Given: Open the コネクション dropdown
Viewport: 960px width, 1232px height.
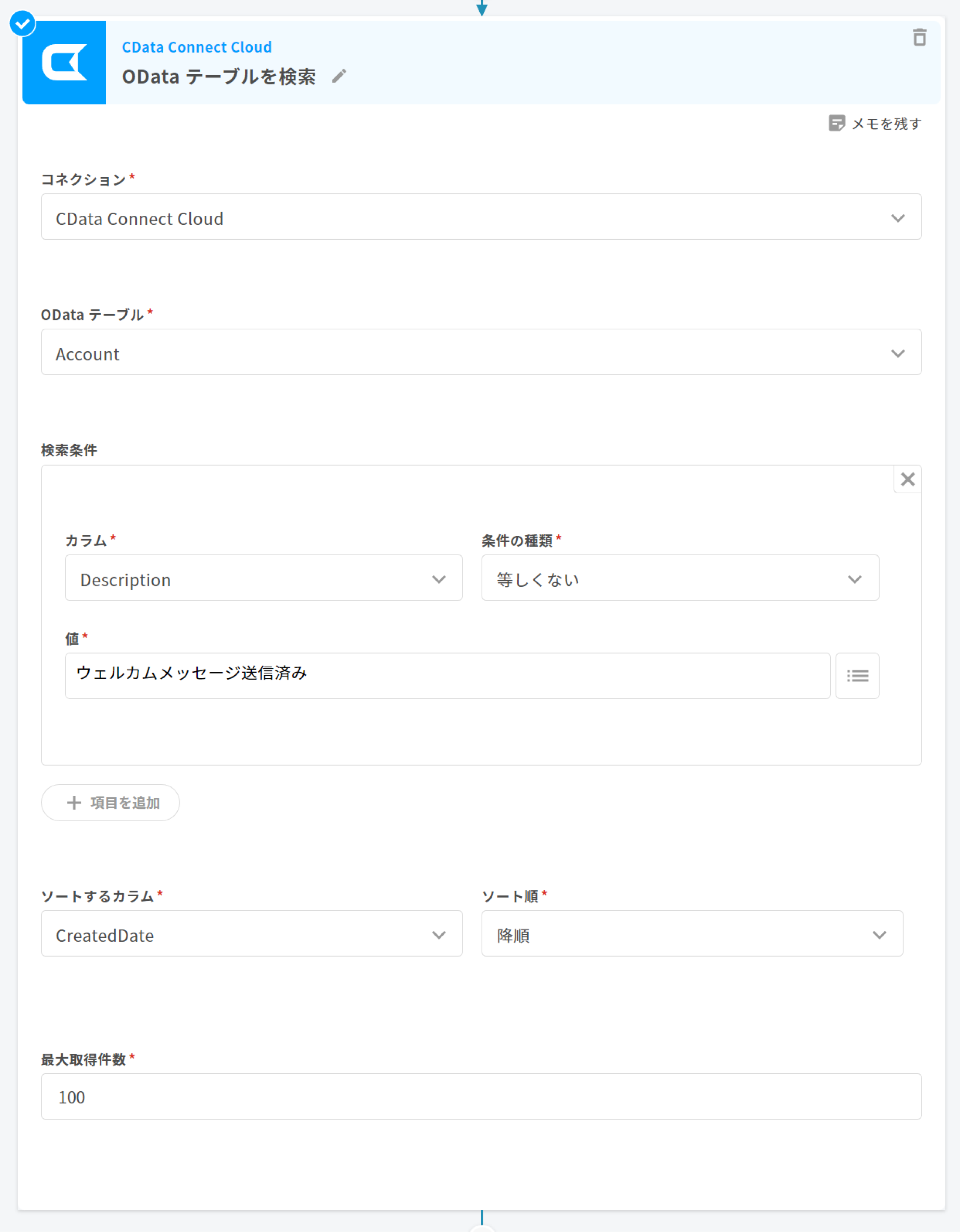Looking at the screenshot, I should (481, 217).
